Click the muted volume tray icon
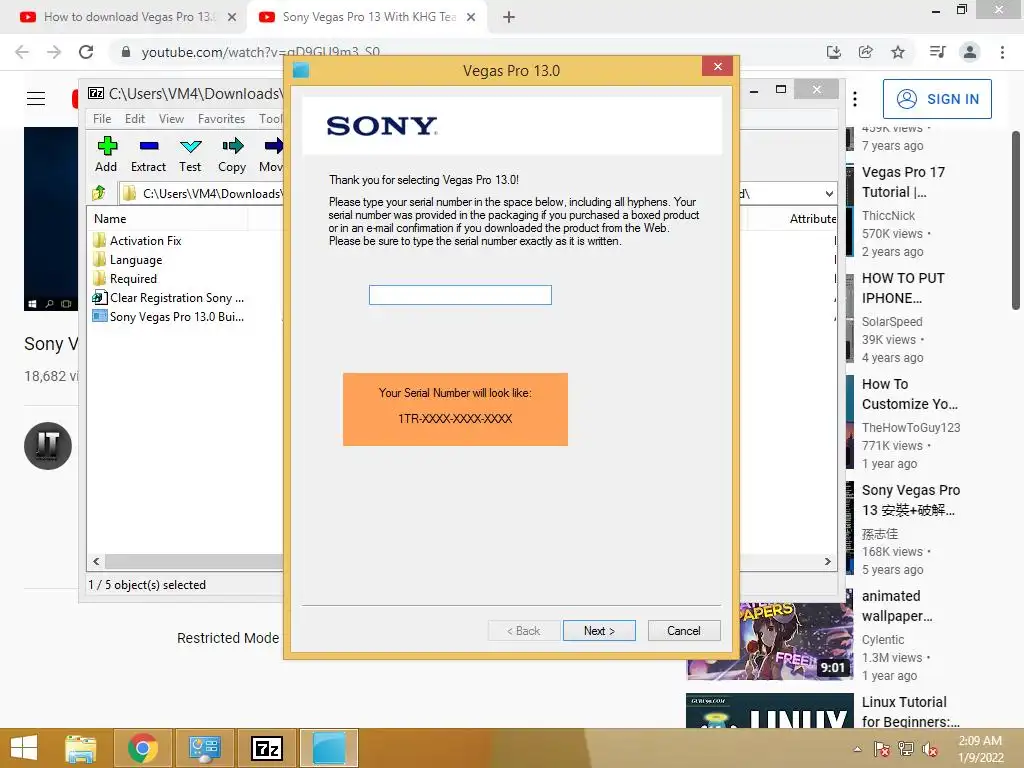Screen dimensions: 1024x768 tap(930, 749)
